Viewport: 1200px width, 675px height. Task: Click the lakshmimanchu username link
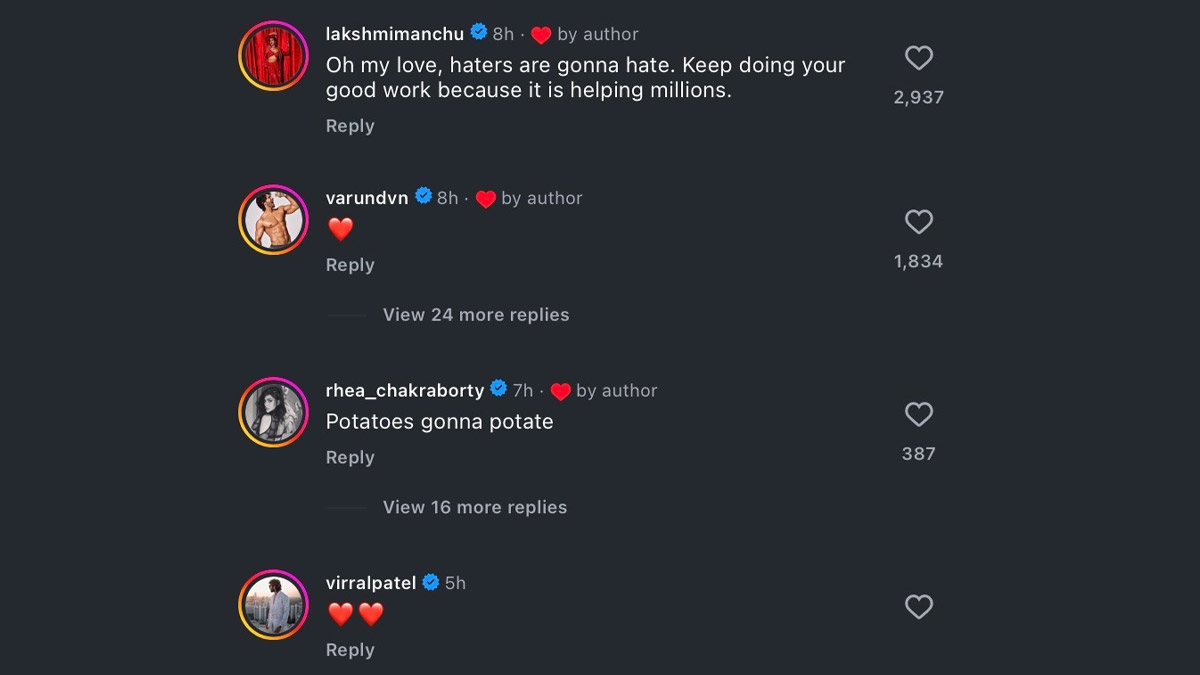click(x=395, y=34)
